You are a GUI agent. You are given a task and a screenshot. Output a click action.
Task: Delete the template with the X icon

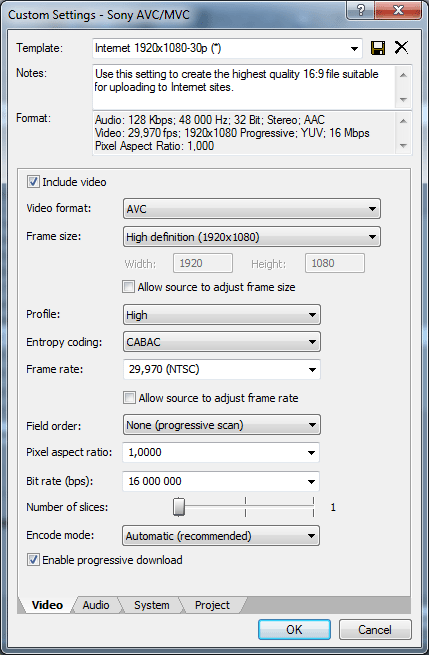[x=401, y=48]
